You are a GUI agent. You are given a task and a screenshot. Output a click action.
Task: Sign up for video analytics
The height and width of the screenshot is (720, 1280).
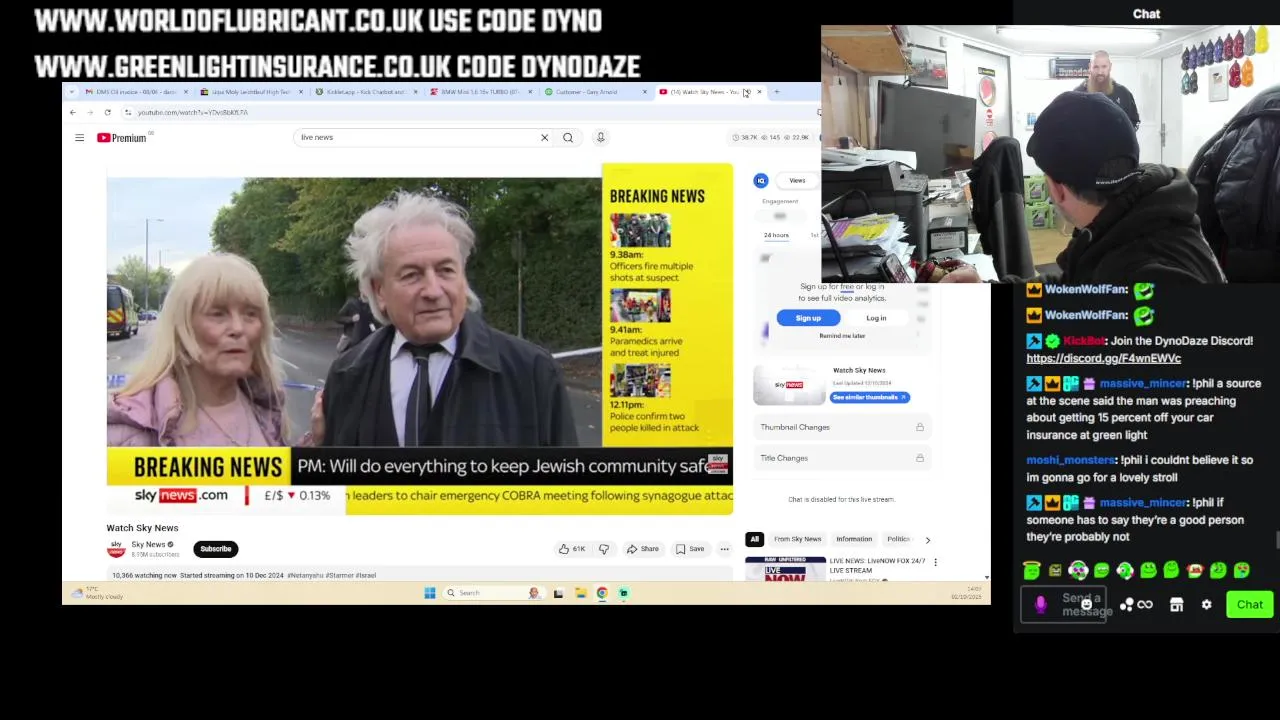808,318
